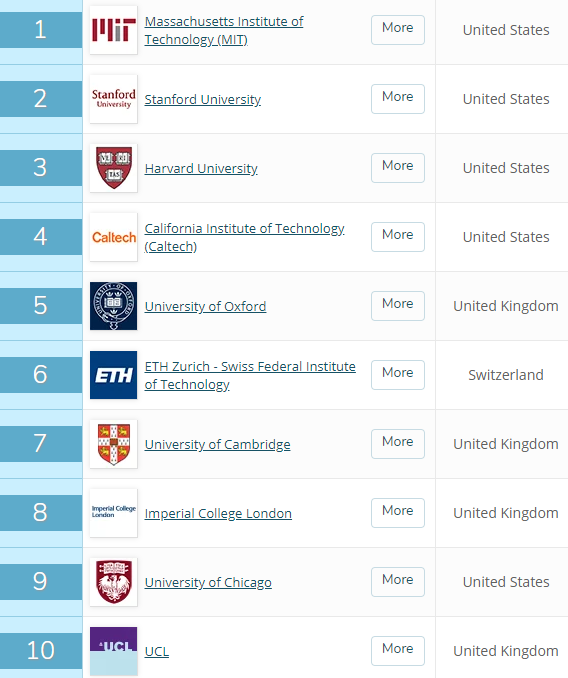Screen dimensions: 568x678
Task: Select the Caltech orange logo
Action: click(114, 237)
